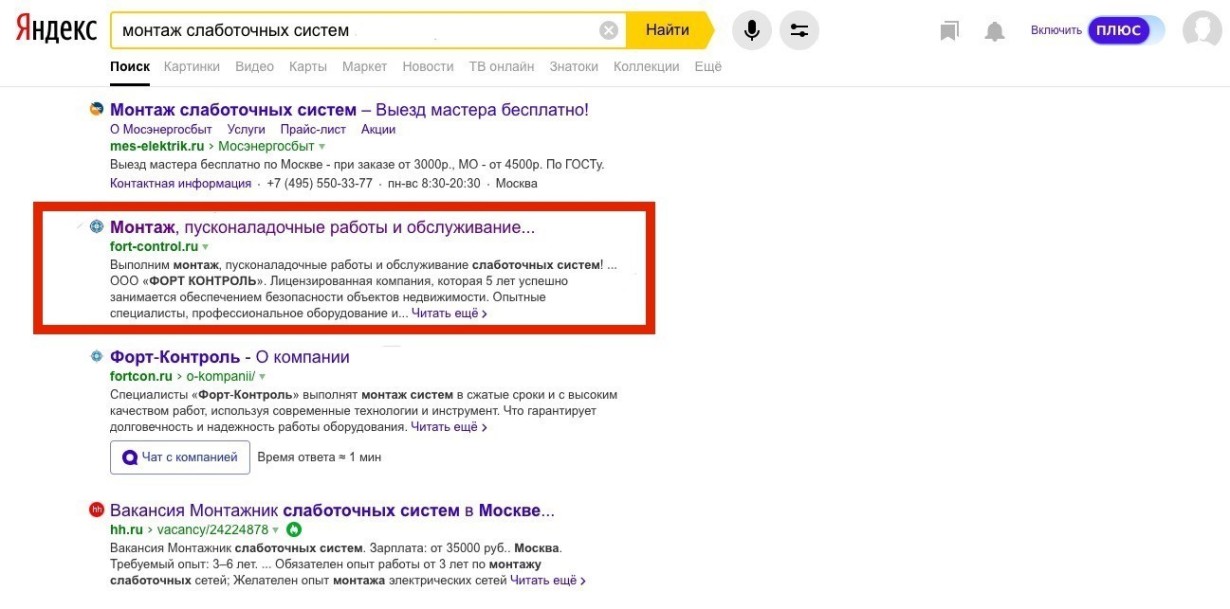Open fort-control.ru green URL

(x=154, y=246)
